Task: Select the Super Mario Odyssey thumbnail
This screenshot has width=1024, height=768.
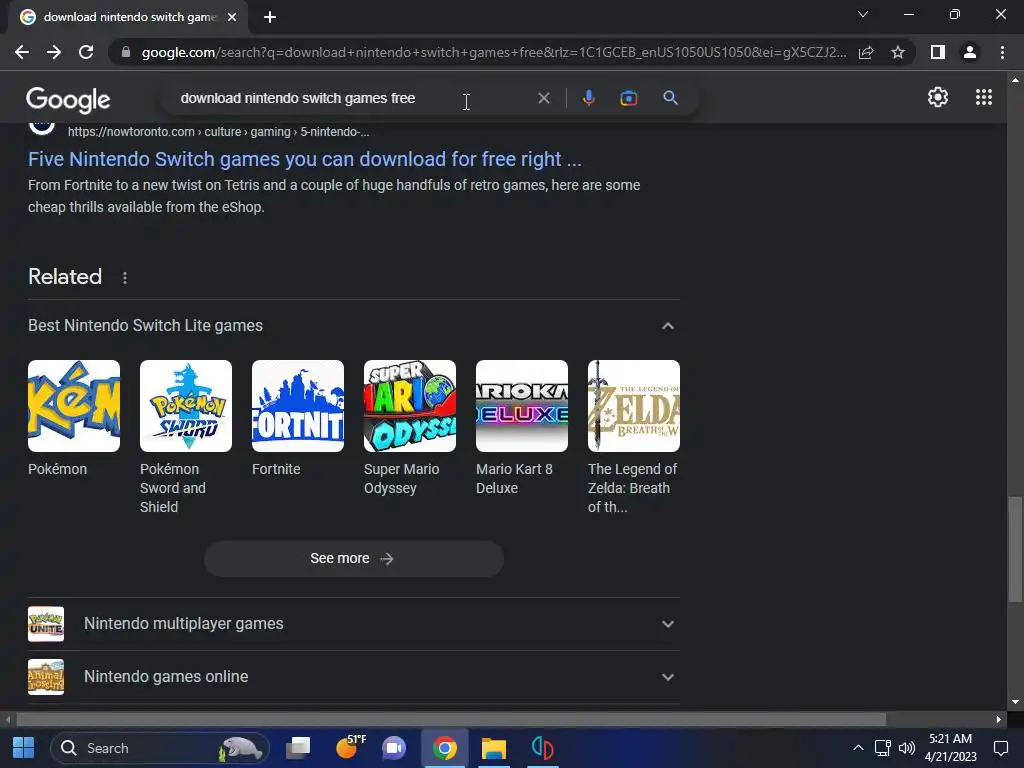Action: point(409,406)
